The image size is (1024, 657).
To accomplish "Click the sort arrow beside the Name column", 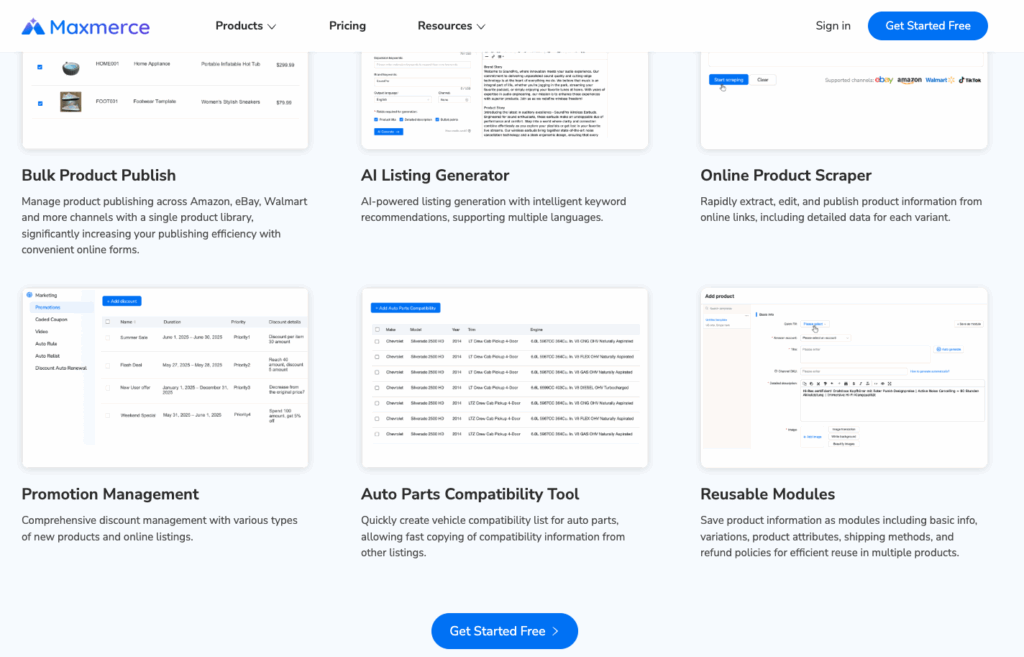I will (x=134, y=322).
